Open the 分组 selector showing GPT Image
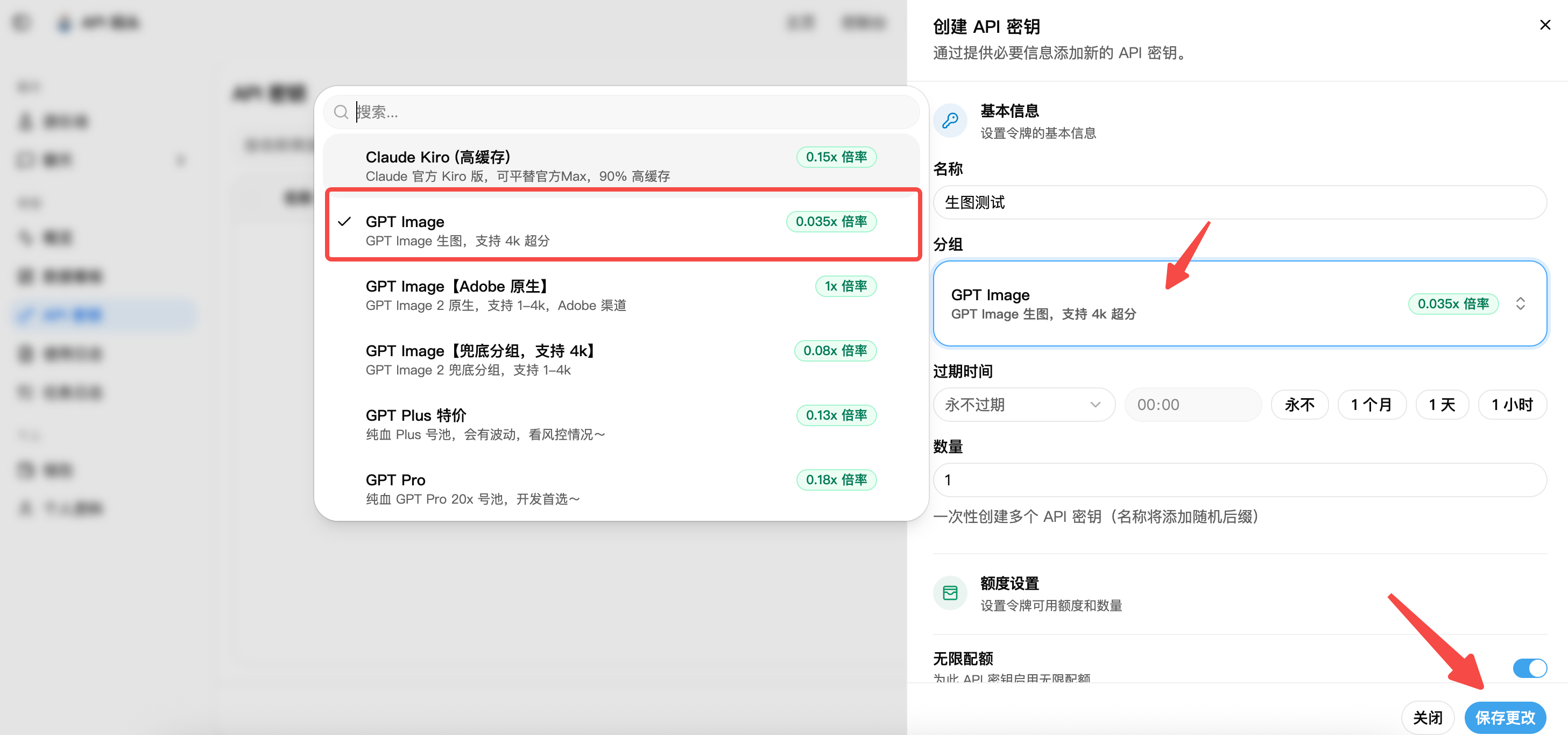This screenshot has height=735, width=1568. click(x=1239, y=303)
